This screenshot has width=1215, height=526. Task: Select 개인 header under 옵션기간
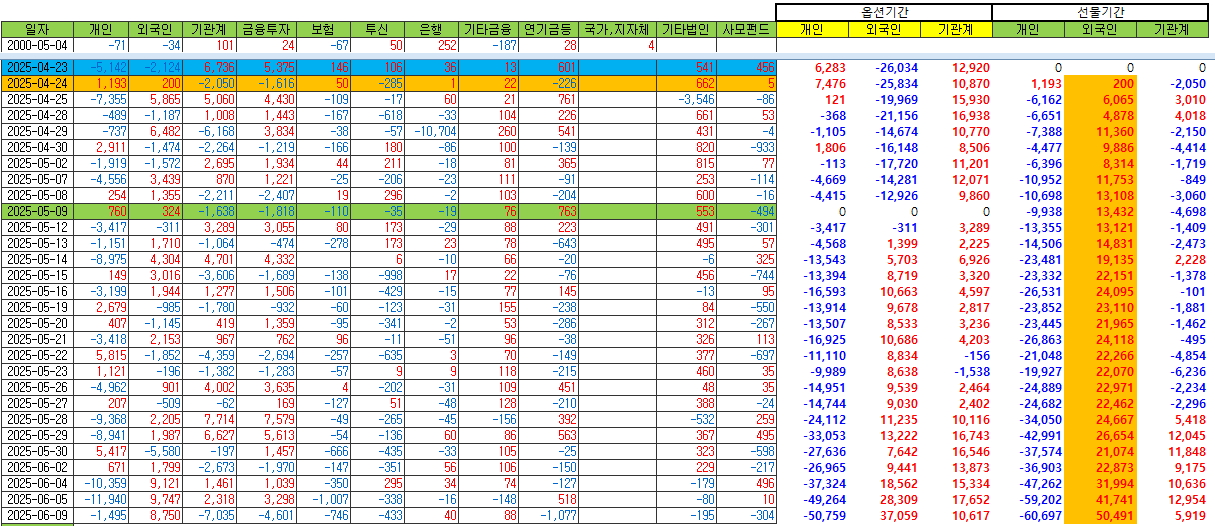coord(812,29)
